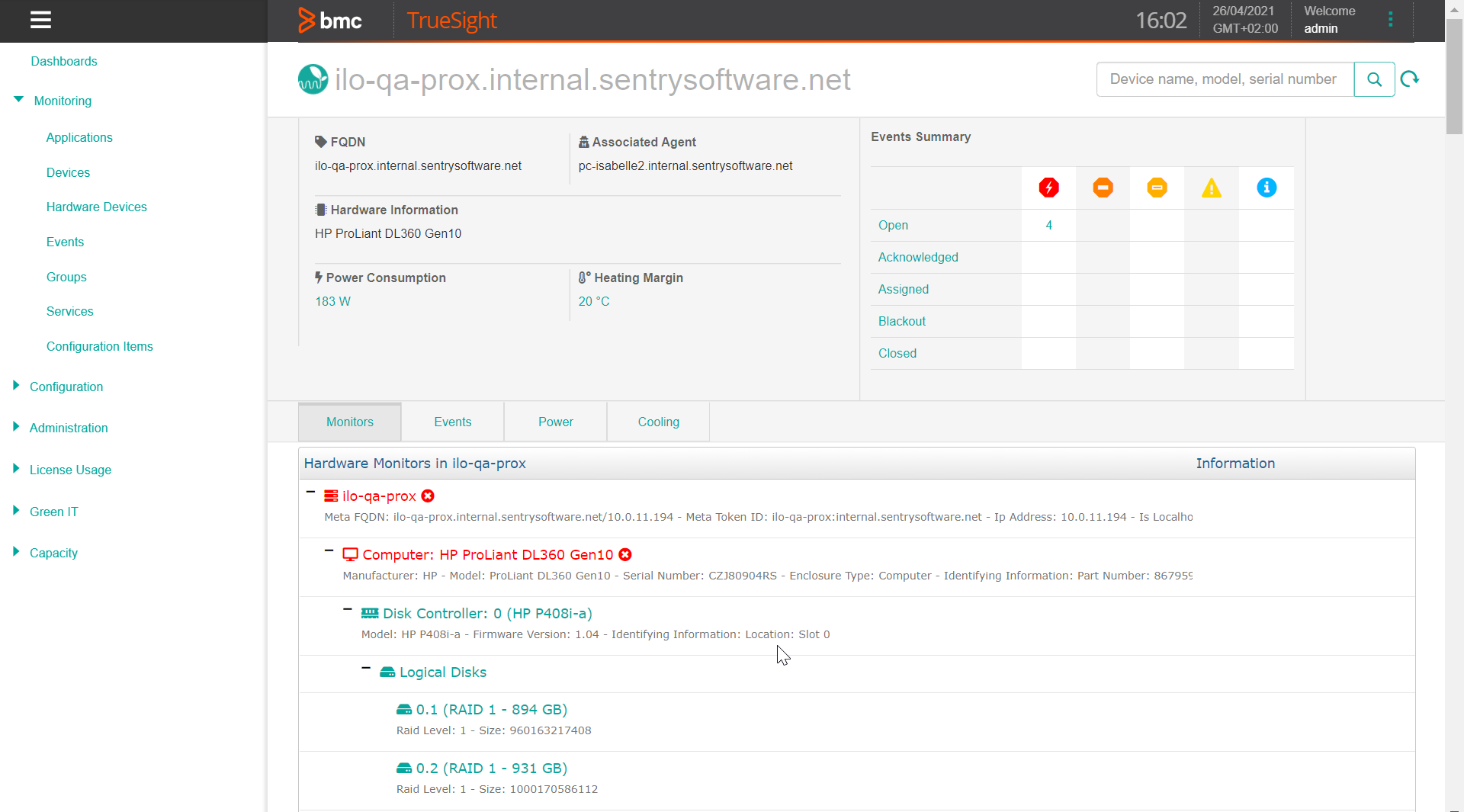Collapse the Disk Controller 0 tree node

click(348, 609)
